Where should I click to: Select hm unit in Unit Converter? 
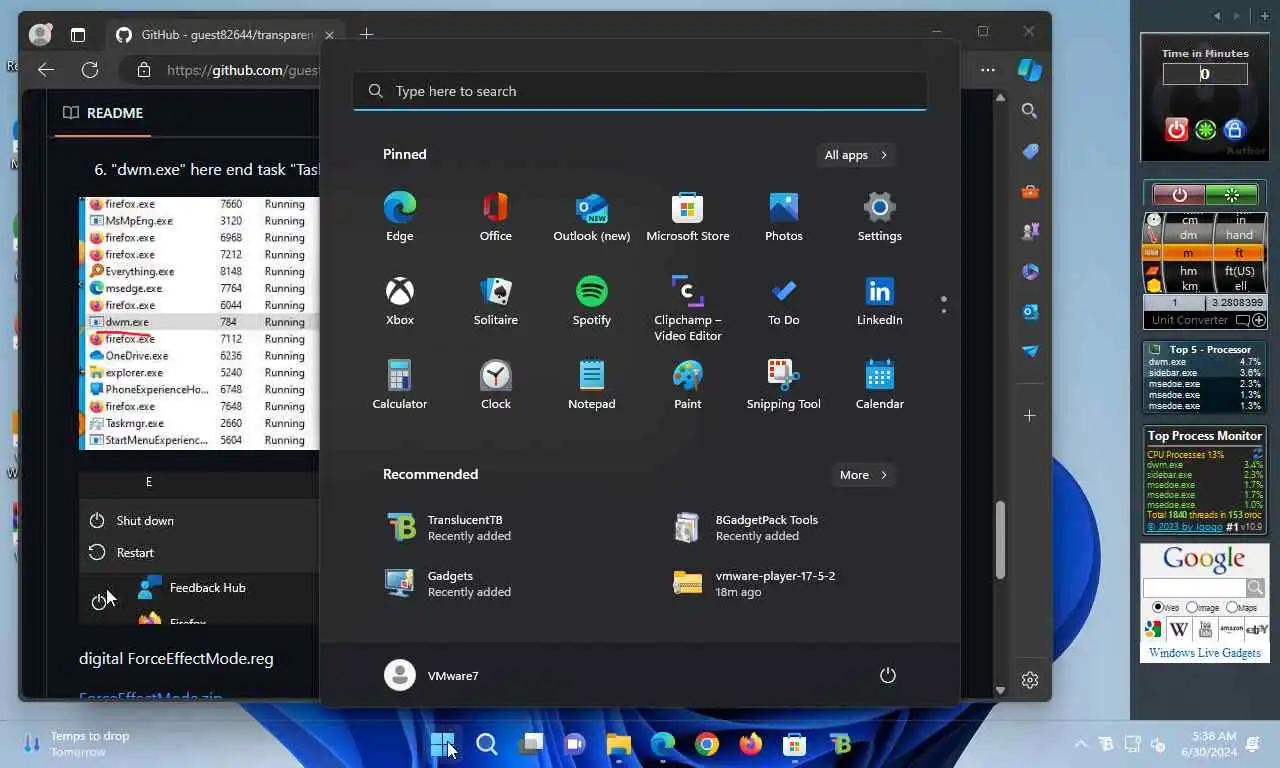[1188, 271]
